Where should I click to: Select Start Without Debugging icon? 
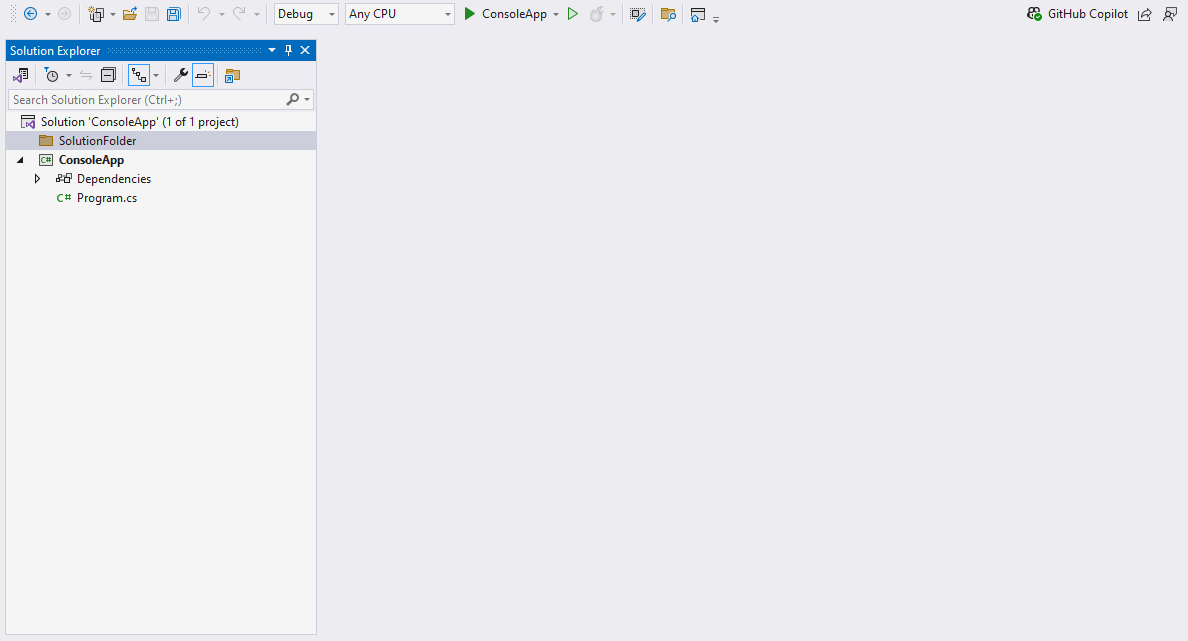573,14
